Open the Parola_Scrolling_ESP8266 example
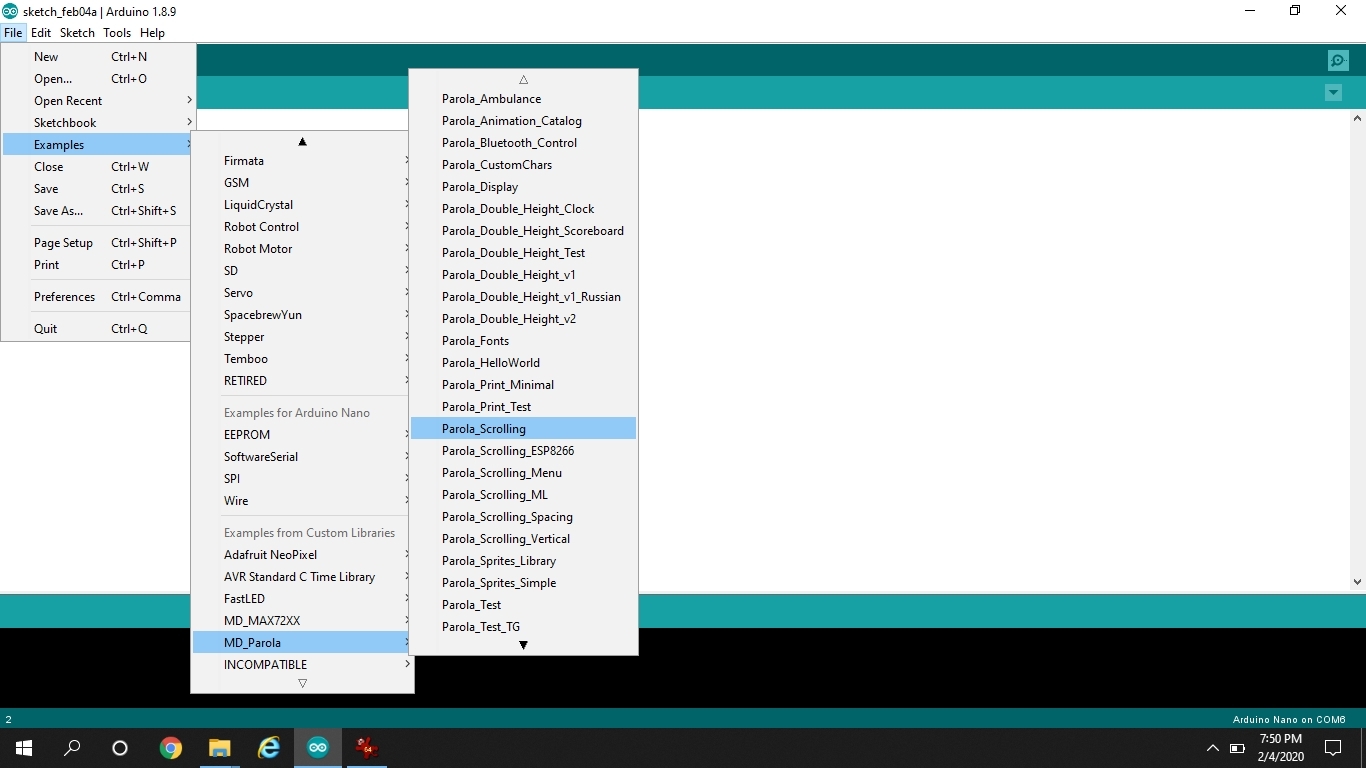 523,451
